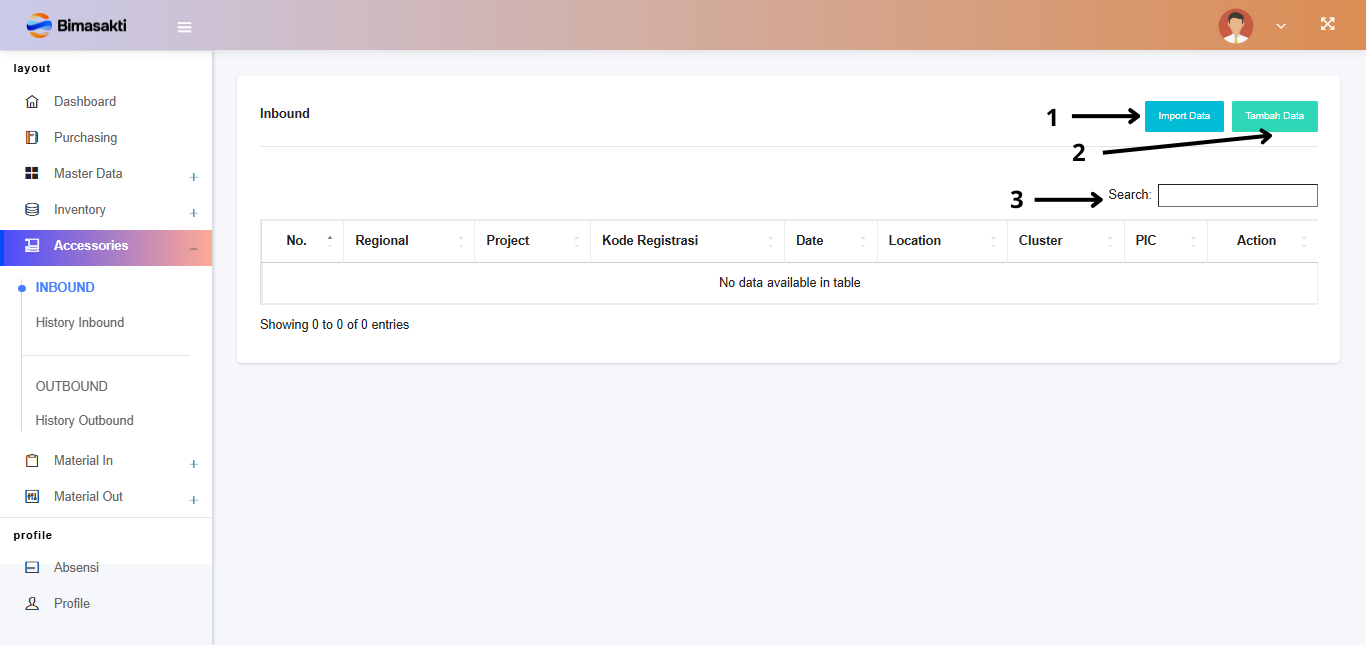Click the Search input field

[1237, 196]
